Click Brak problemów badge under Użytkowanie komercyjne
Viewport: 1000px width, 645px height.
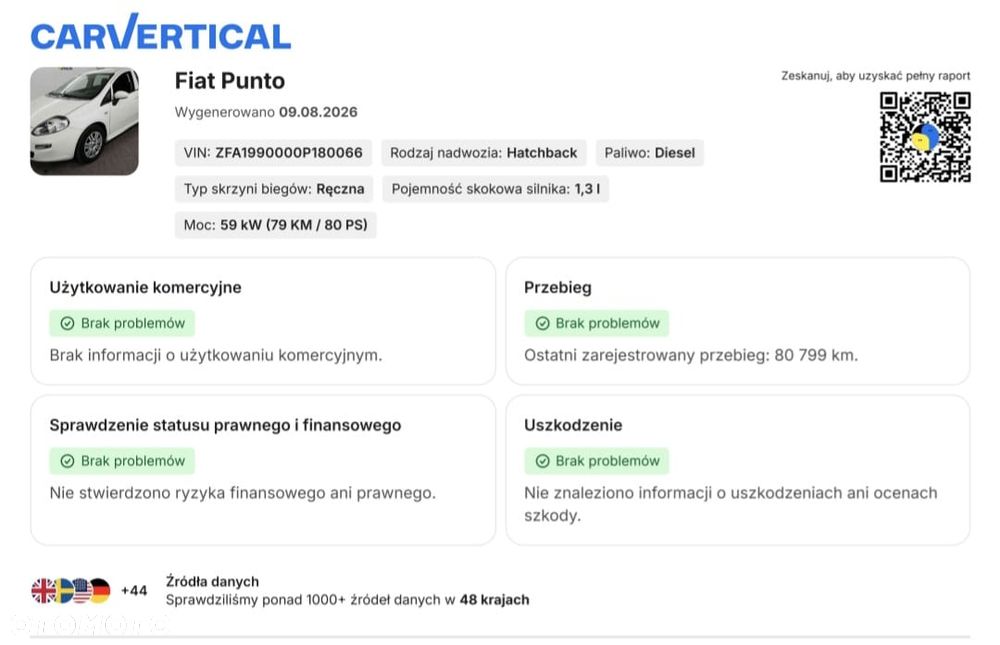click(x=122, y=323)
